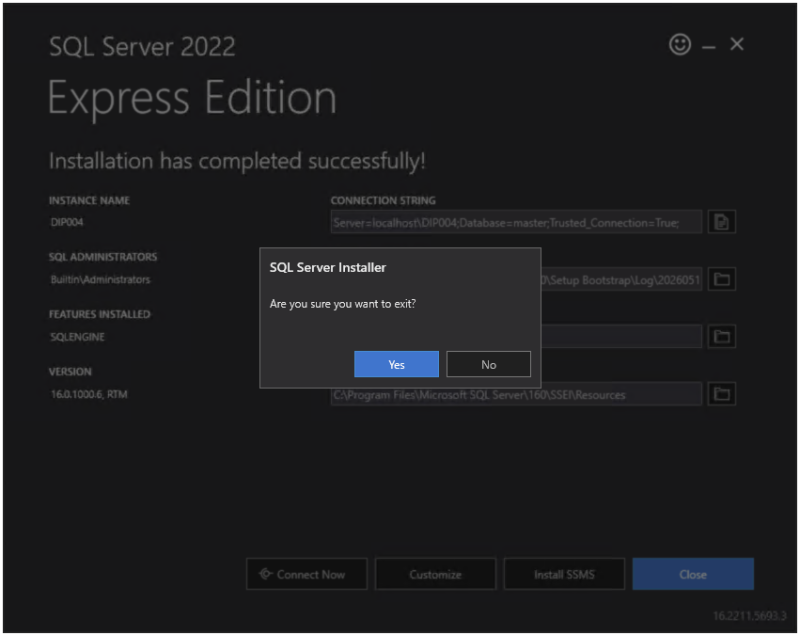Confirm exit with the Yes button
The width and height of the screenshot is (800, 635).
pos(396,364)
